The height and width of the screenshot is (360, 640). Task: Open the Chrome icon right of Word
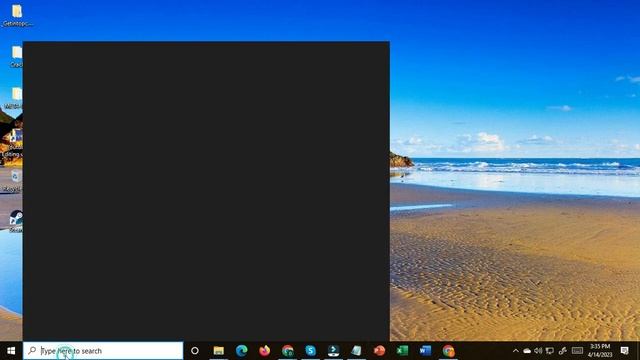[448, 351]
